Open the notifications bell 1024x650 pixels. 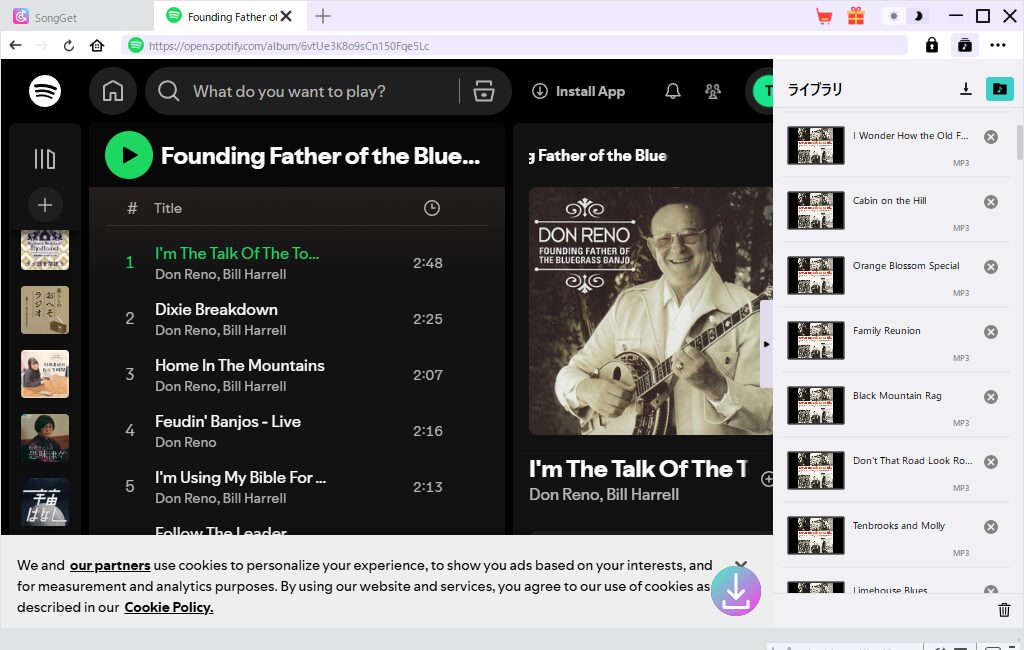(673, 91)
